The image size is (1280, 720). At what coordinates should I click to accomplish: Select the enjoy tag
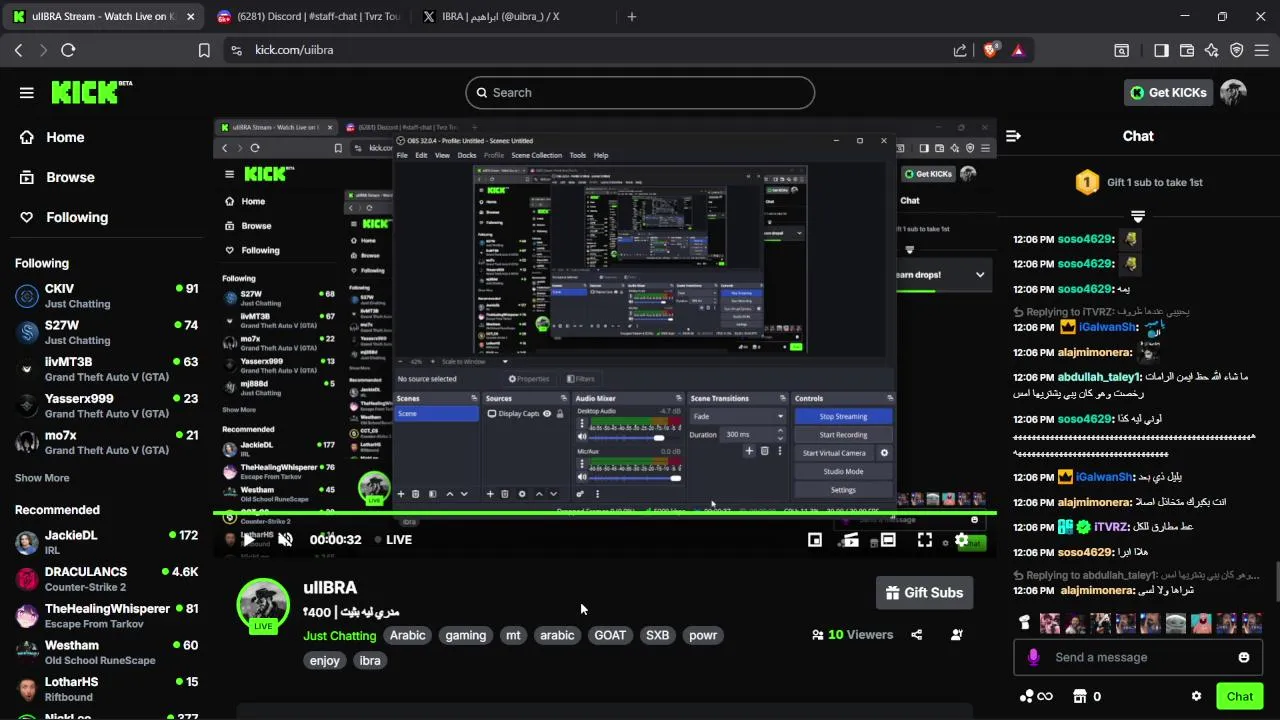coord(325,660)
